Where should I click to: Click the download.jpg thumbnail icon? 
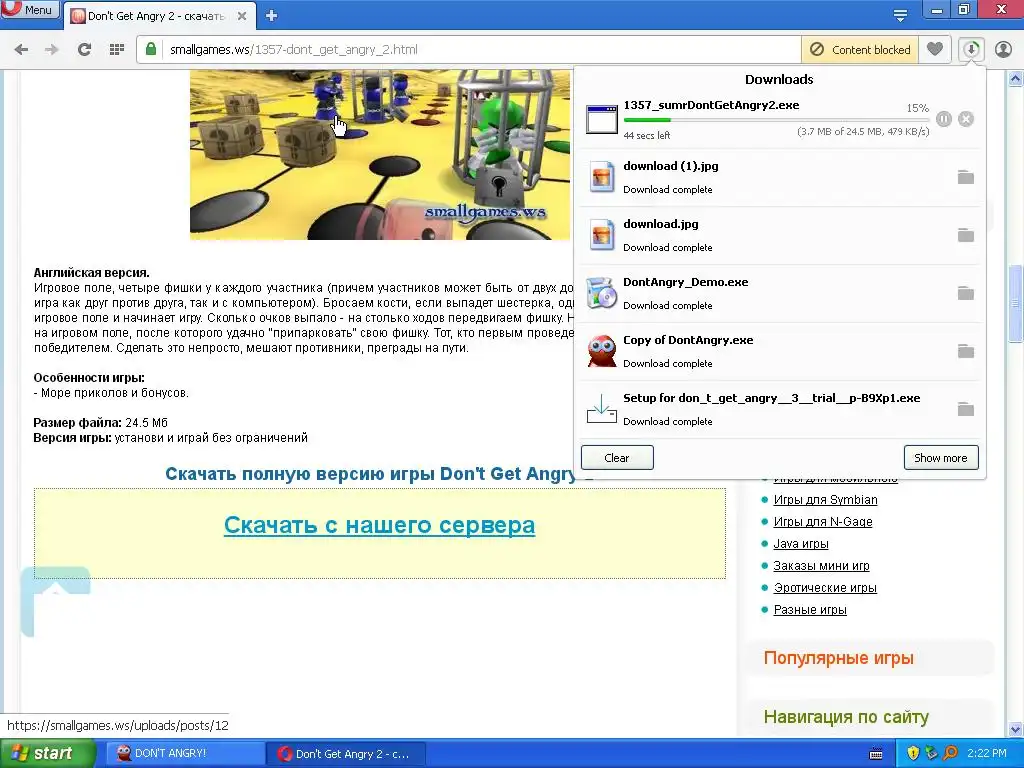[601, 235]
